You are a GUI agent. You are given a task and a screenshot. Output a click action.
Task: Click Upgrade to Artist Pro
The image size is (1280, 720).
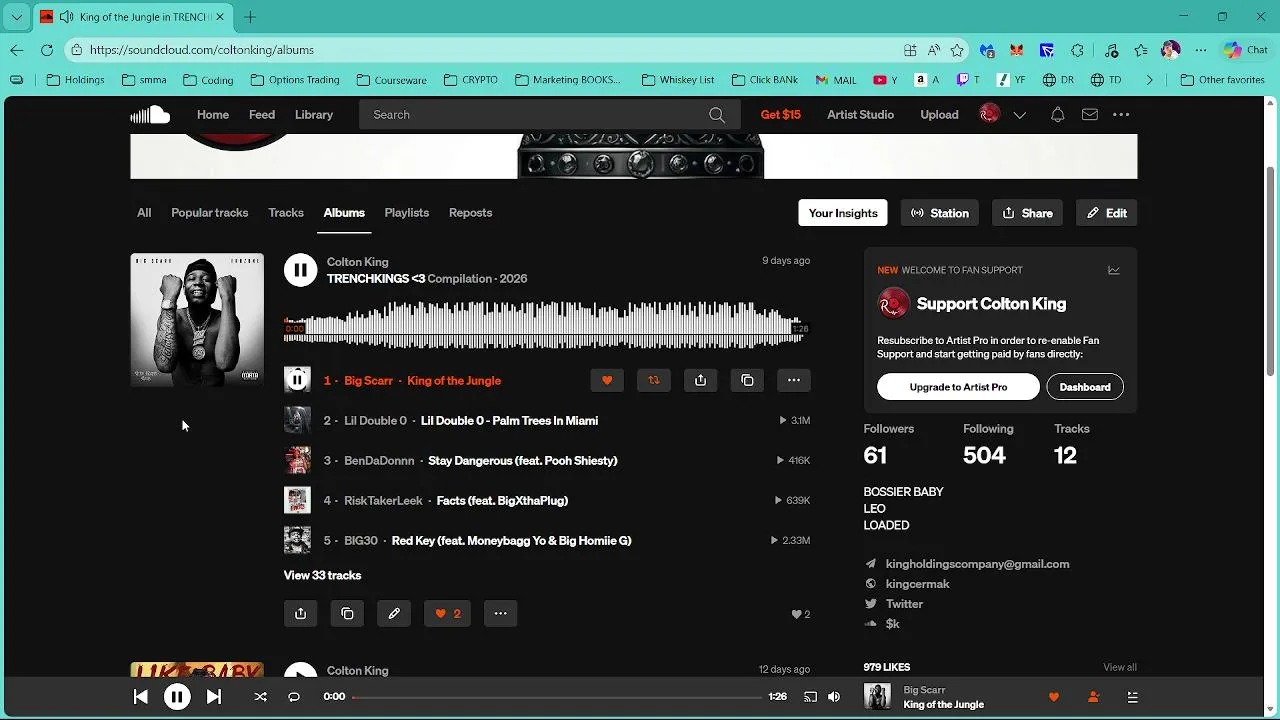click(958, 387)
